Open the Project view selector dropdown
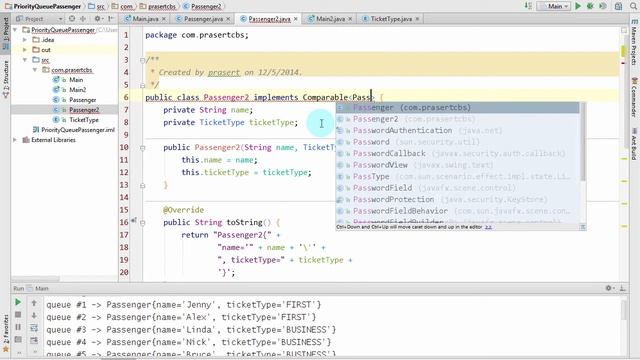 click(x=39, y=19)
